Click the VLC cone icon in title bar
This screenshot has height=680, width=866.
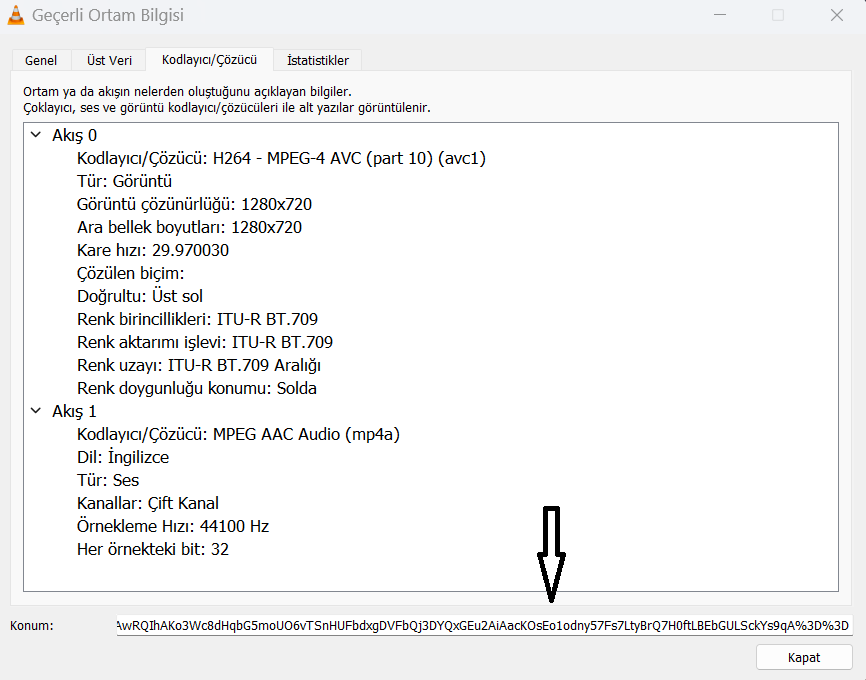pos(15,16)
